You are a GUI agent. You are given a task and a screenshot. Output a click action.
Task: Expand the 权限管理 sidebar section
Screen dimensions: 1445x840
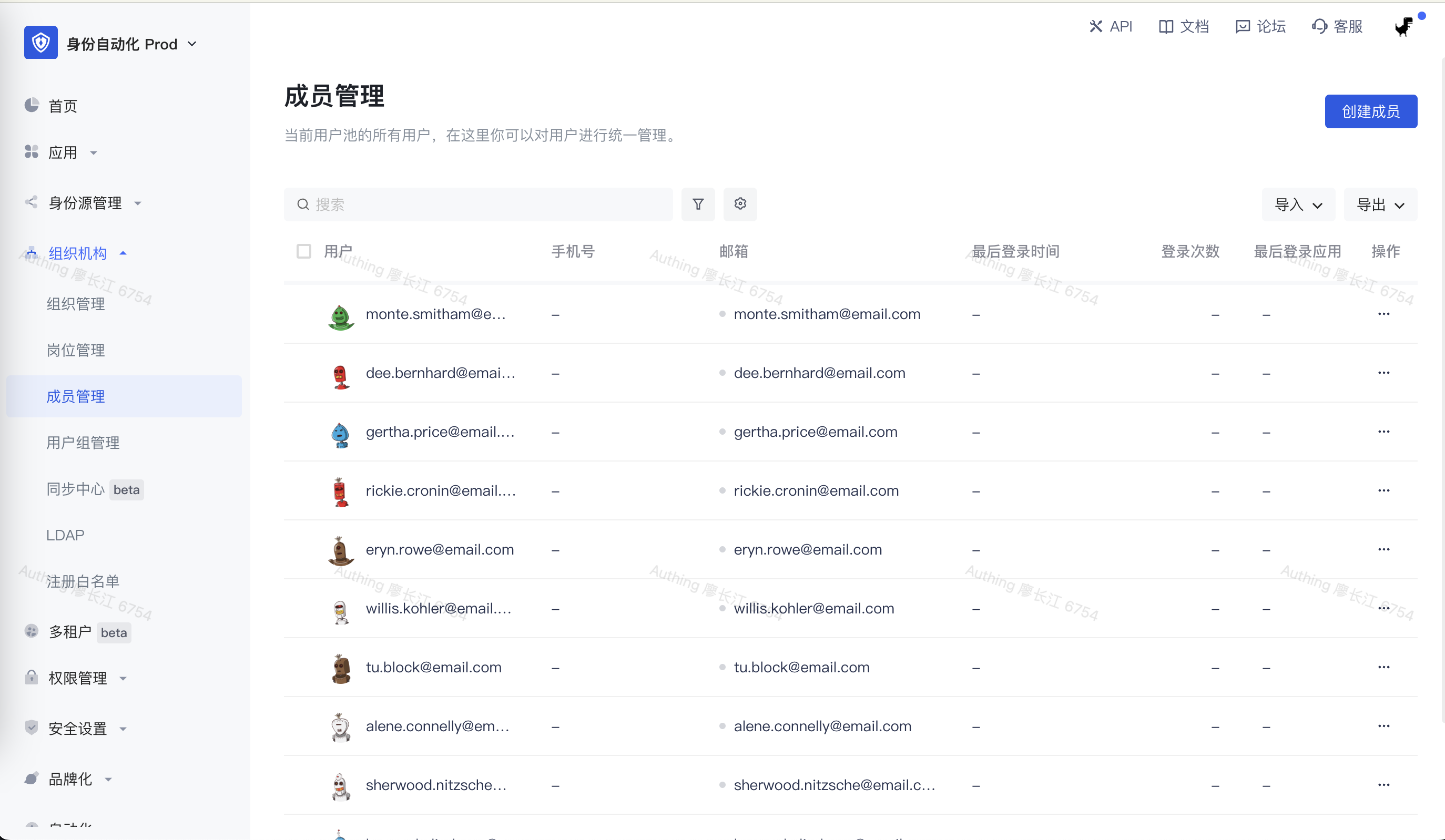(x=77, y=678)
